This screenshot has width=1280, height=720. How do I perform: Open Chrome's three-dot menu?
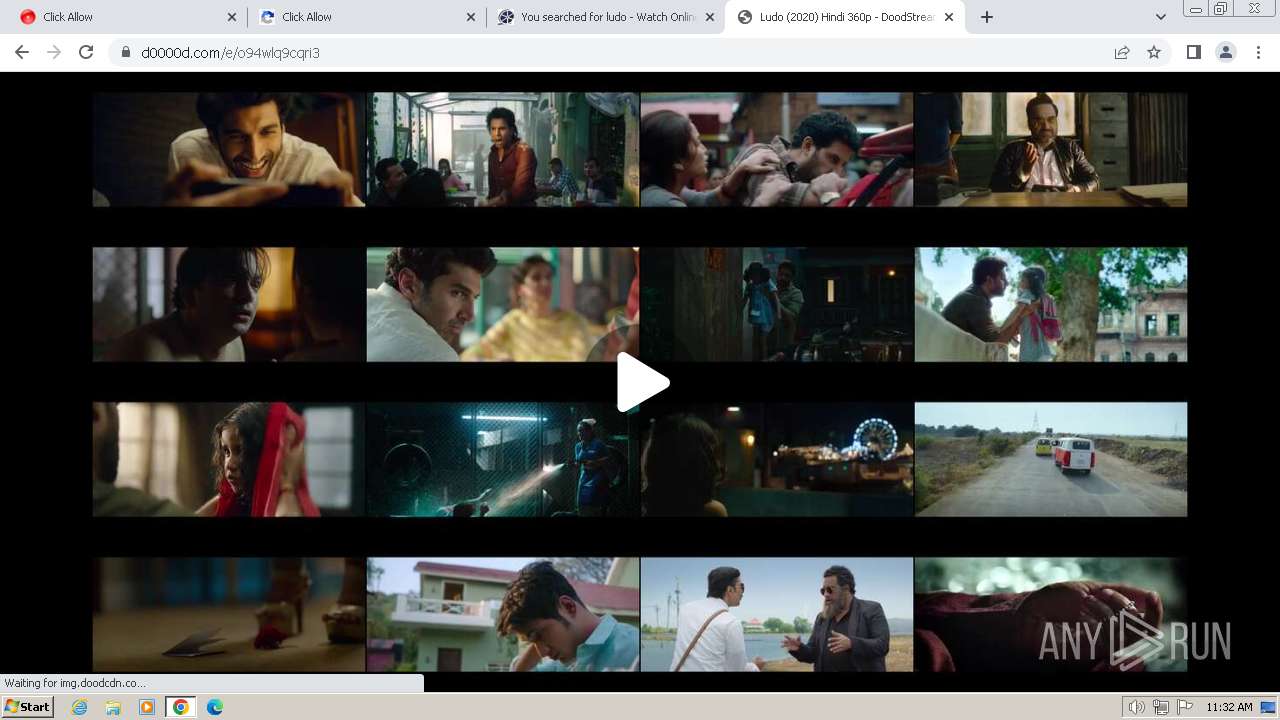point(1258,53)
